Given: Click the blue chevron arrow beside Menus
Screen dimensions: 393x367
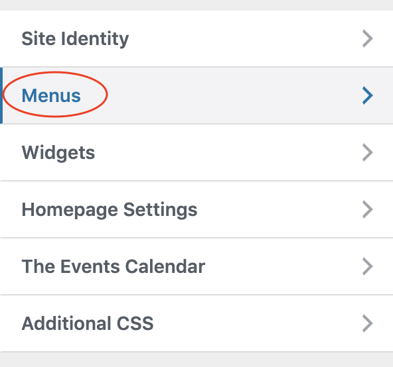Looking at the screenshot, I should click(367, 96).
